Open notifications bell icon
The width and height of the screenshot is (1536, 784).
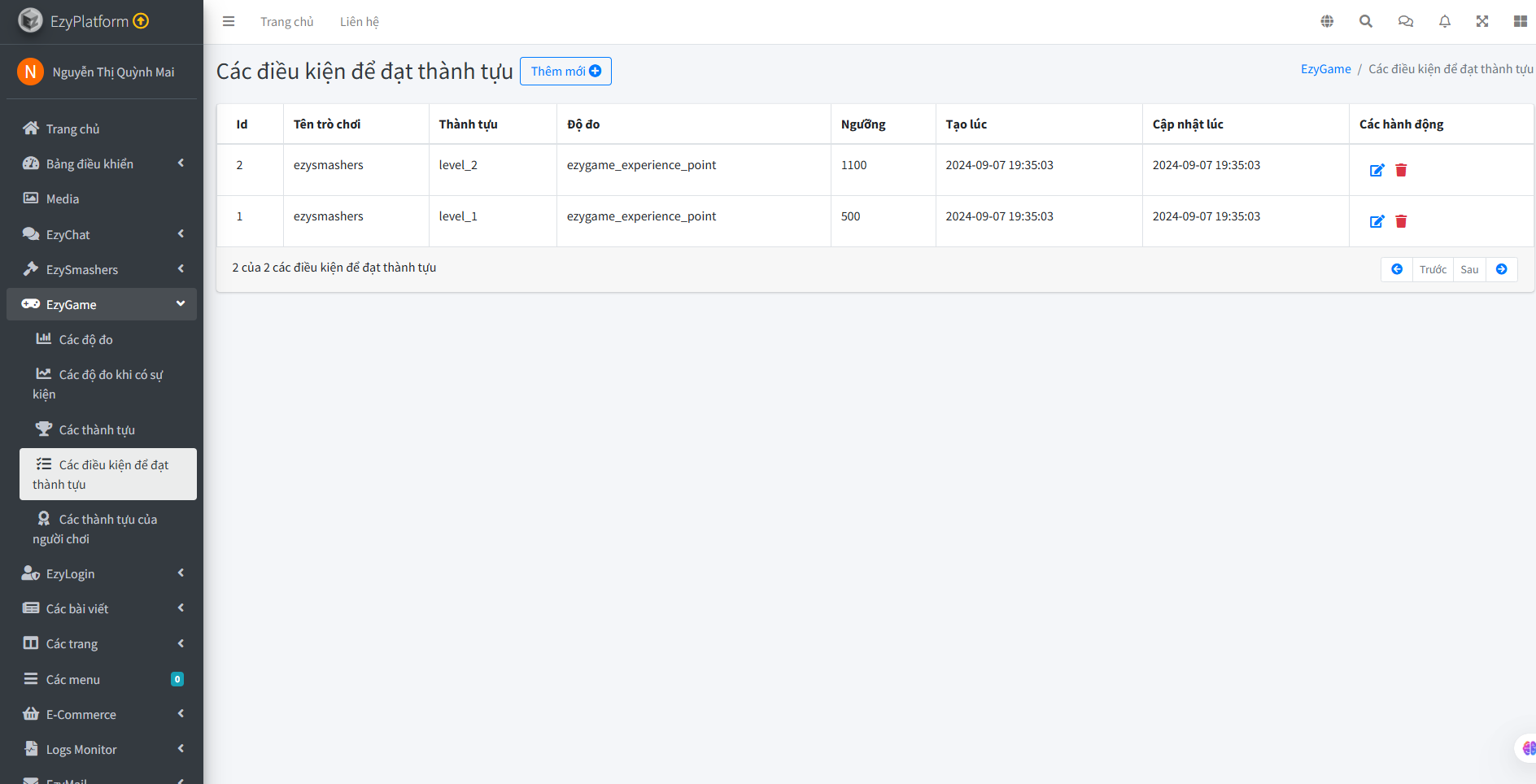pos(1444,22)
